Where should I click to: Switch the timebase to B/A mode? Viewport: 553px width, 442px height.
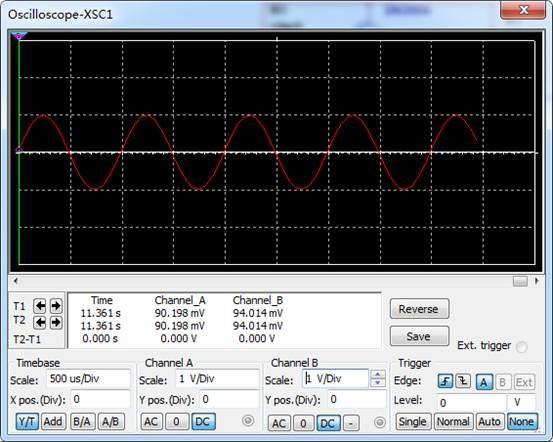(83, 422)
